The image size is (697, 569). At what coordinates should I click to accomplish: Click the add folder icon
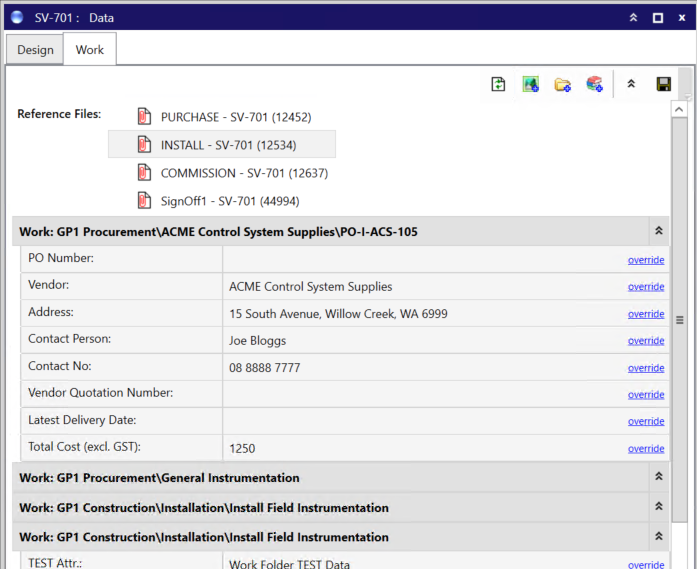tap(562, 85)
